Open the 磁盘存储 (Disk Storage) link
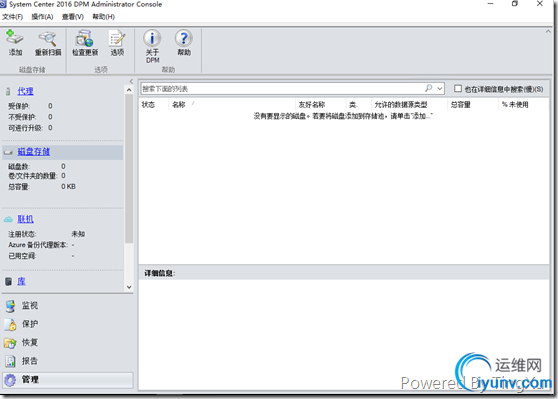Image resolution: width=558 pixels, height=399 pixels. click(x=34, y=152)
